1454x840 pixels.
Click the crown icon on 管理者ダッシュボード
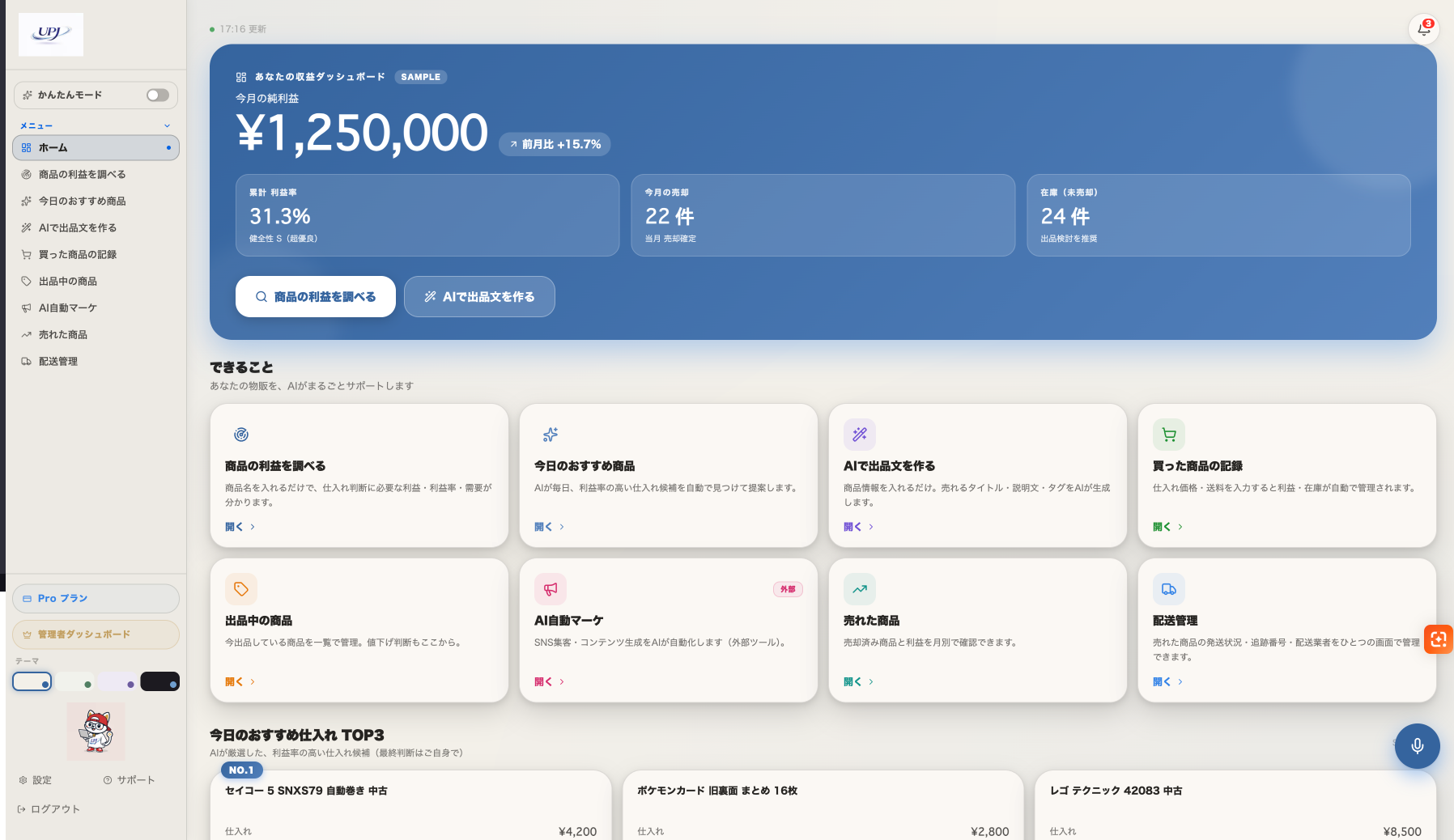(27, 634)
